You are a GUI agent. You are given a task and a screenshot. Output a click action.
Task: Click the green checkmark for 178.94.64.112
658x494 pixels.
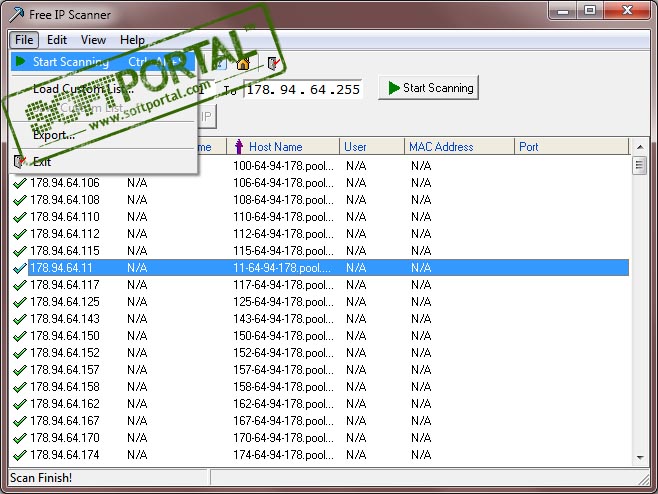20,234
